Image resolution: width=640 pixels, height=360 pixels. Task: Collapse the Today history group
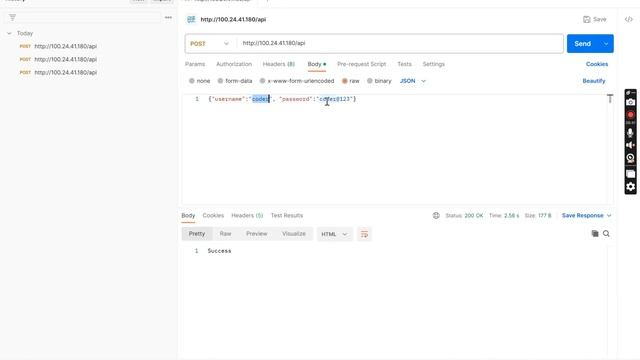point(9,33)
